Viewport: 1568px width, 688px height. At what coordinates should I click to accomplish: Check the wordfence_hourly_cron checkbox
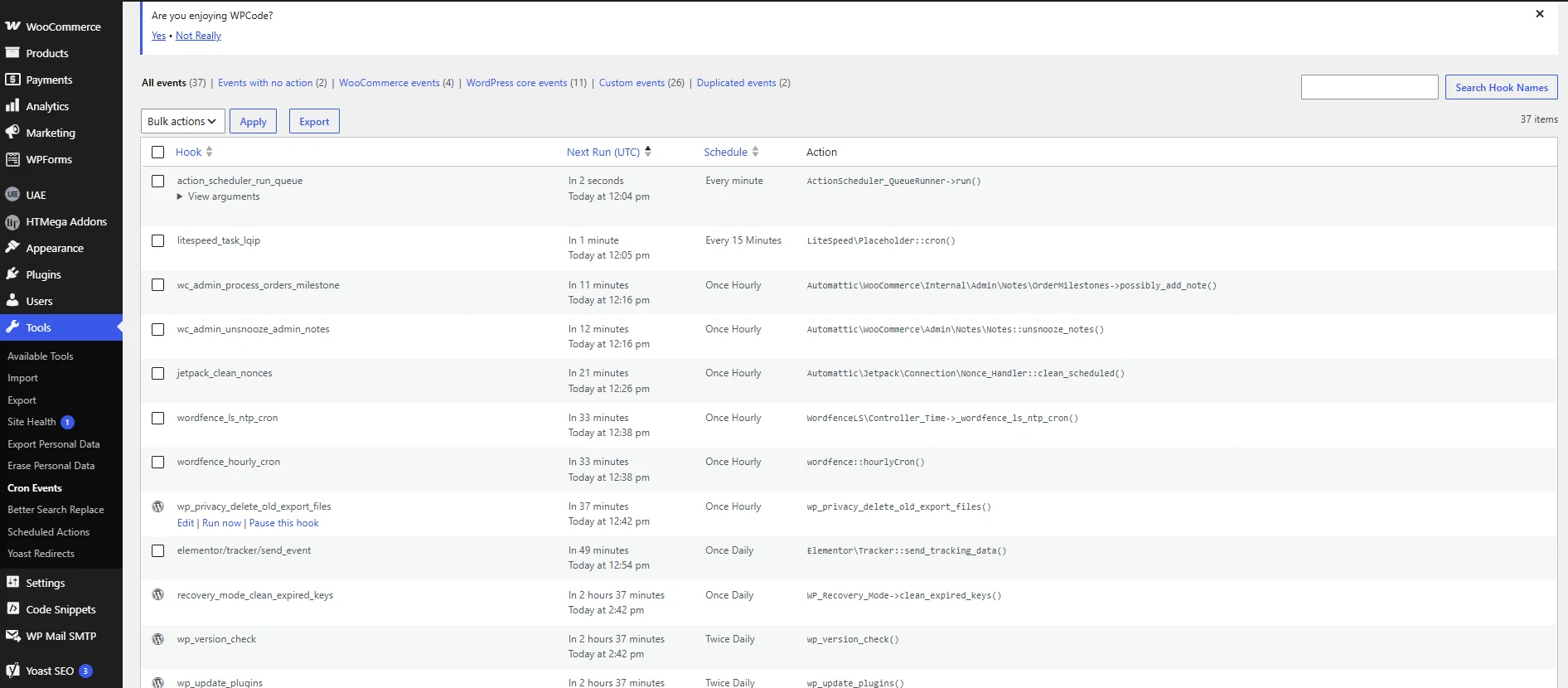pos(158,462)
